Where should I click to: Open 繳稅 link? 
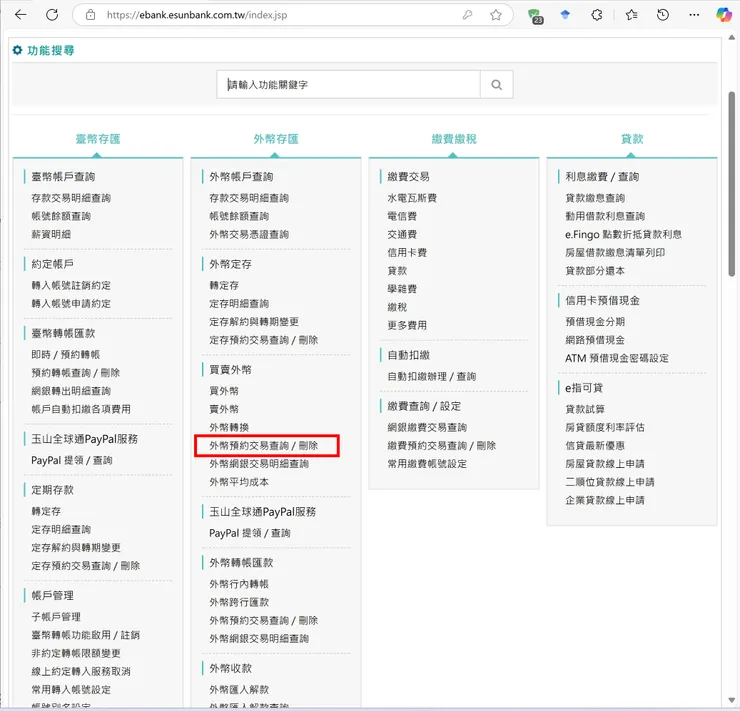397,307
